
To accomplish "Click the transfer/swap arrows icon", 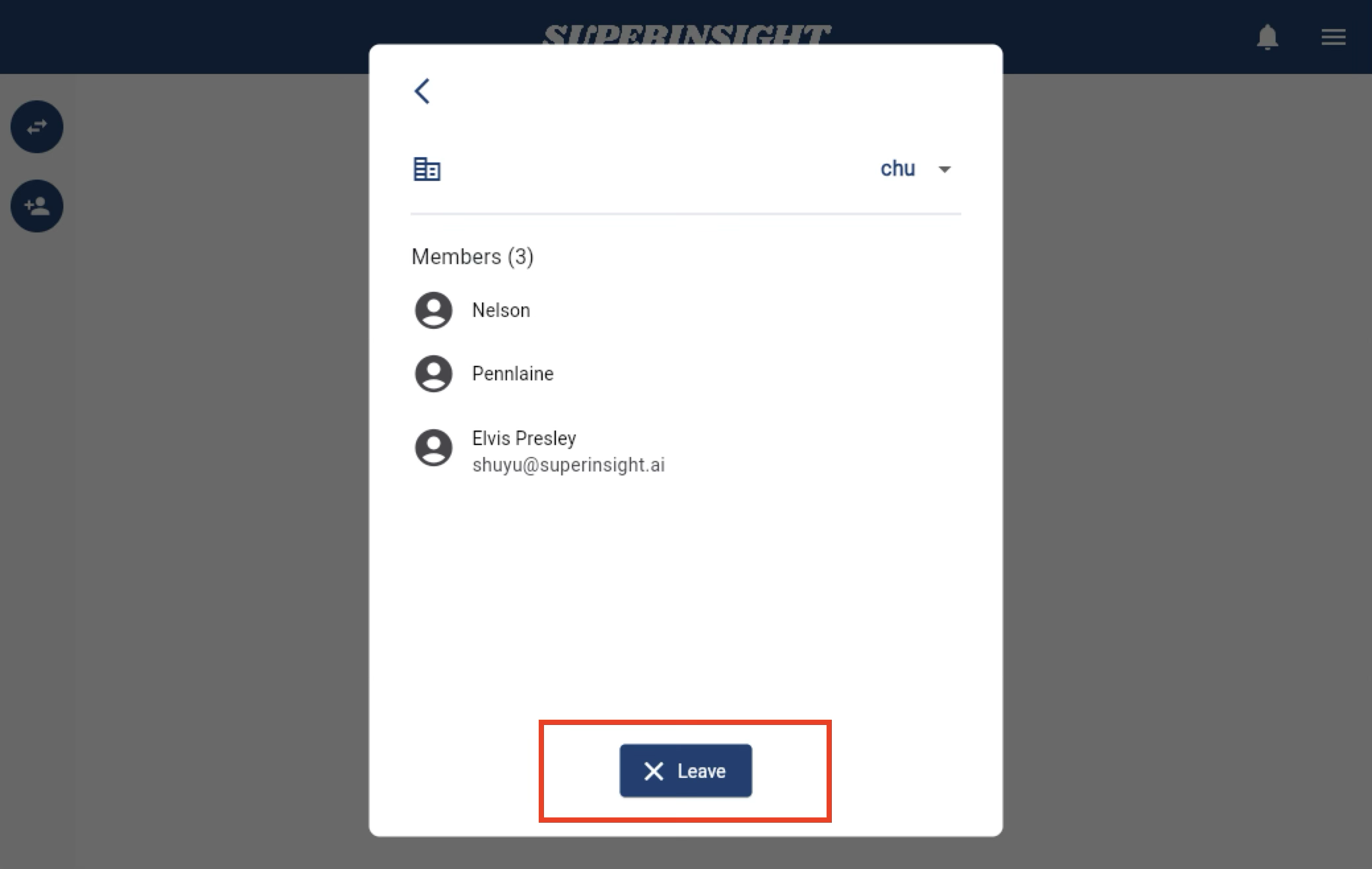I will [37, 126].
